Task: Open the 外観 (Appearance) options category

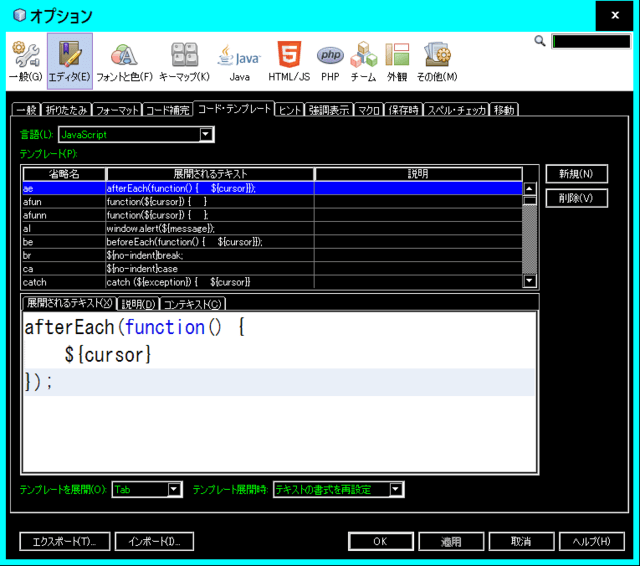Action: point(397,60)
